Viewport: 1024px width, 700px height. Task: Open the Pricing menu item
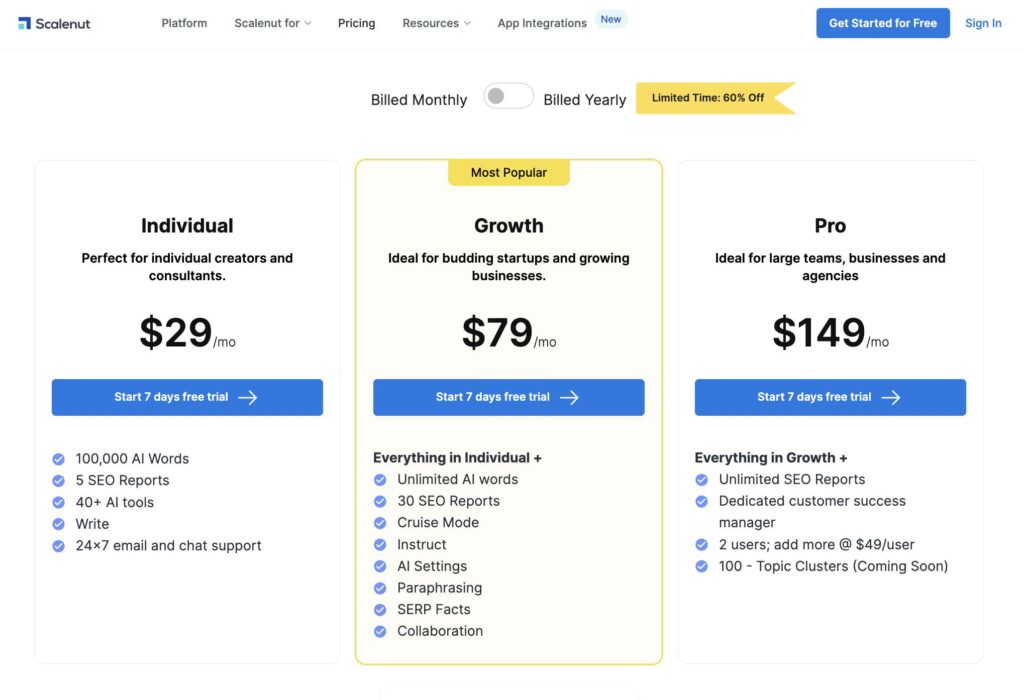pyautogui.click(x=357, y=24)
